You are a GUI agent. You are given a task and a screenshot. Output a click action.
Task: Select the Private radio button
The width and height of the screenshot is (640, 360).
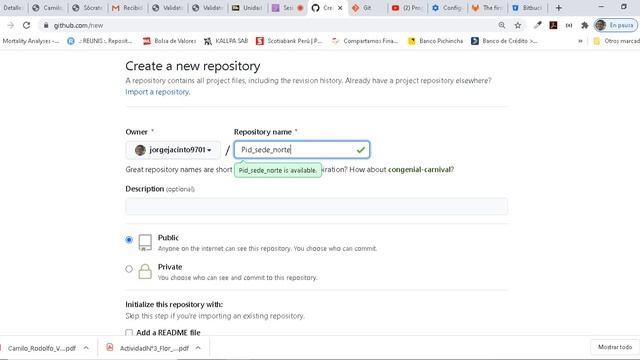point(129,269)
